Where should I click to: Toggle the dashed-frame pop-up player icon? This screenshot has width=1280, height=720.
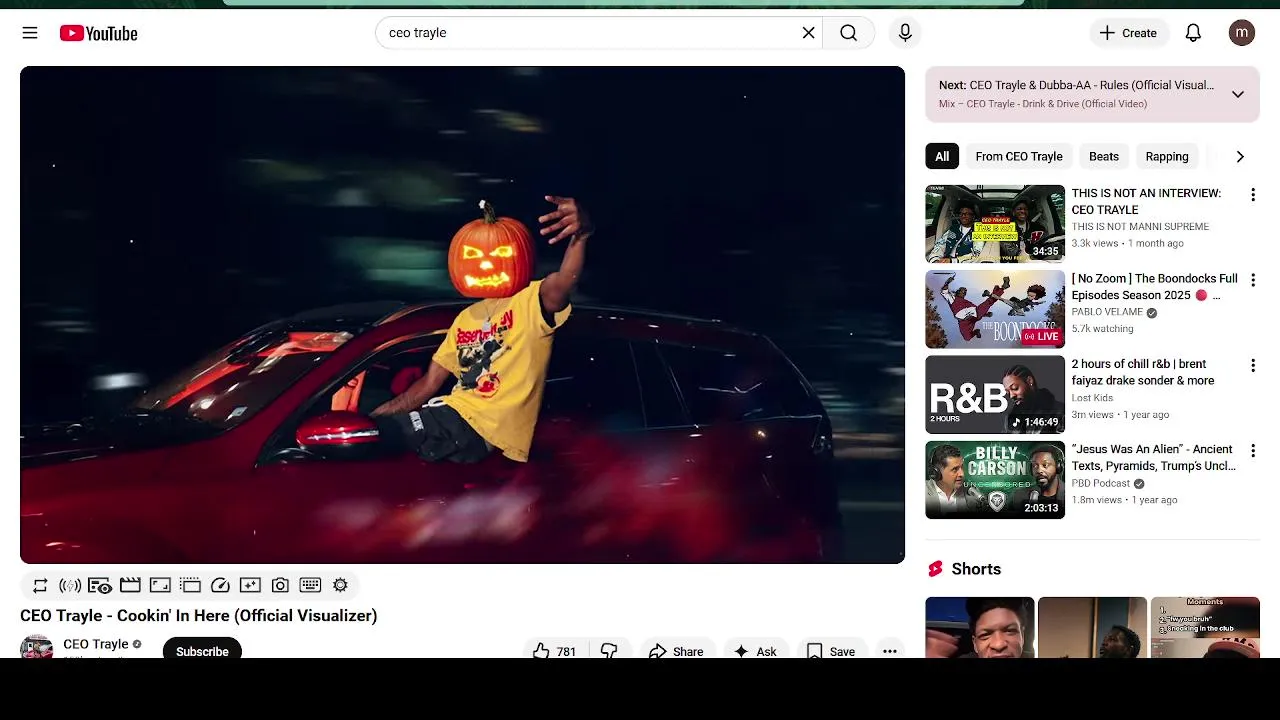(190, 585)
